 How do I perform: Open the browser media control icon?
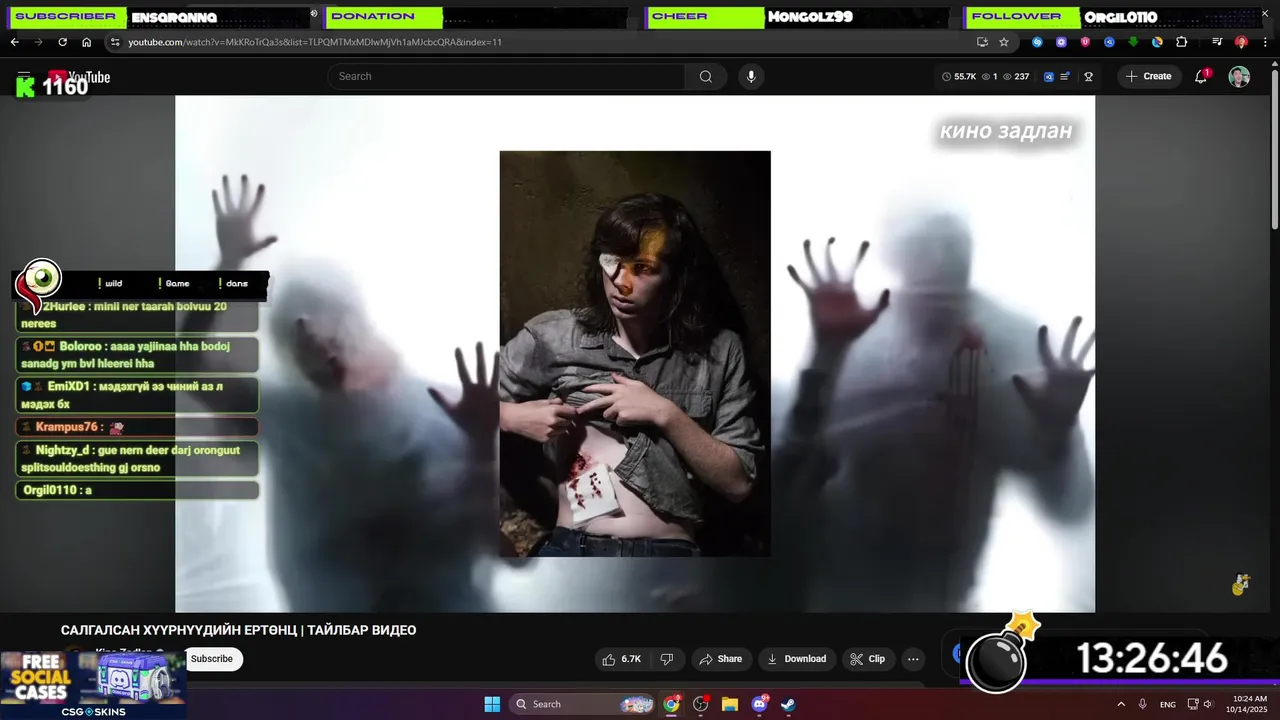click(1217, 42)
